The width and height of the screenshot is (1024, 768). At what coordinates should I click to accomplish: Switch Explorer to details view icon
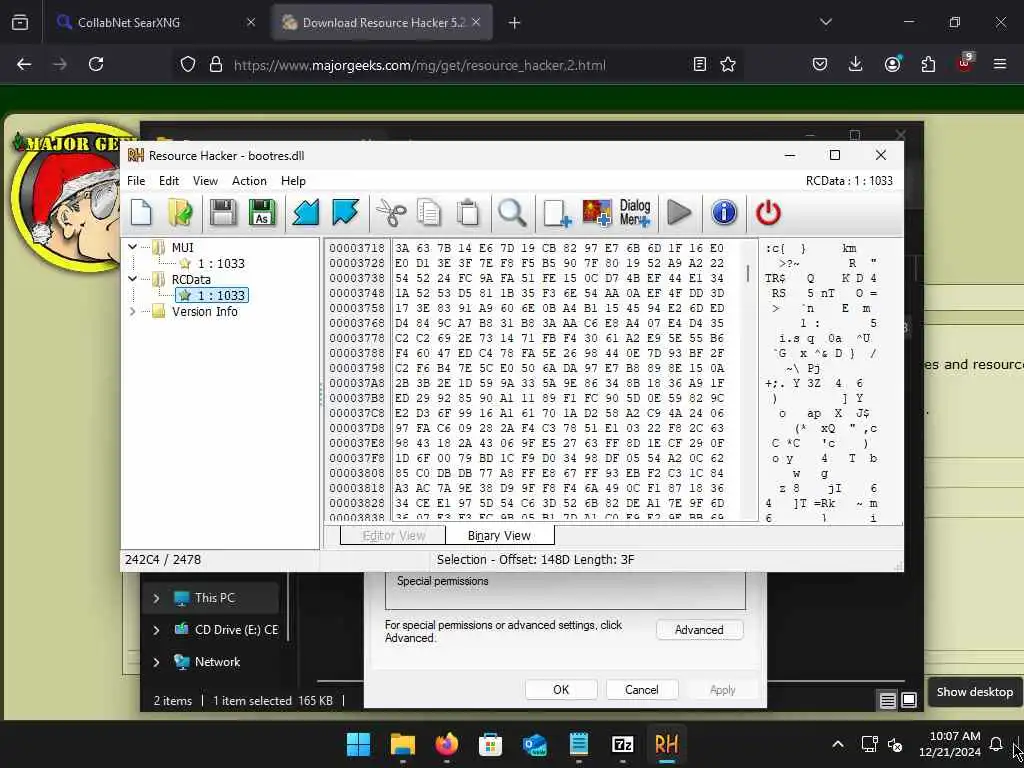click(888, 701)
